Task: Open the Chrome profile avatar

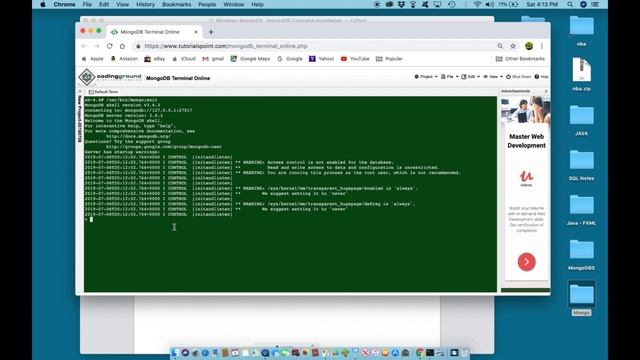Action: tap(529, 46)
